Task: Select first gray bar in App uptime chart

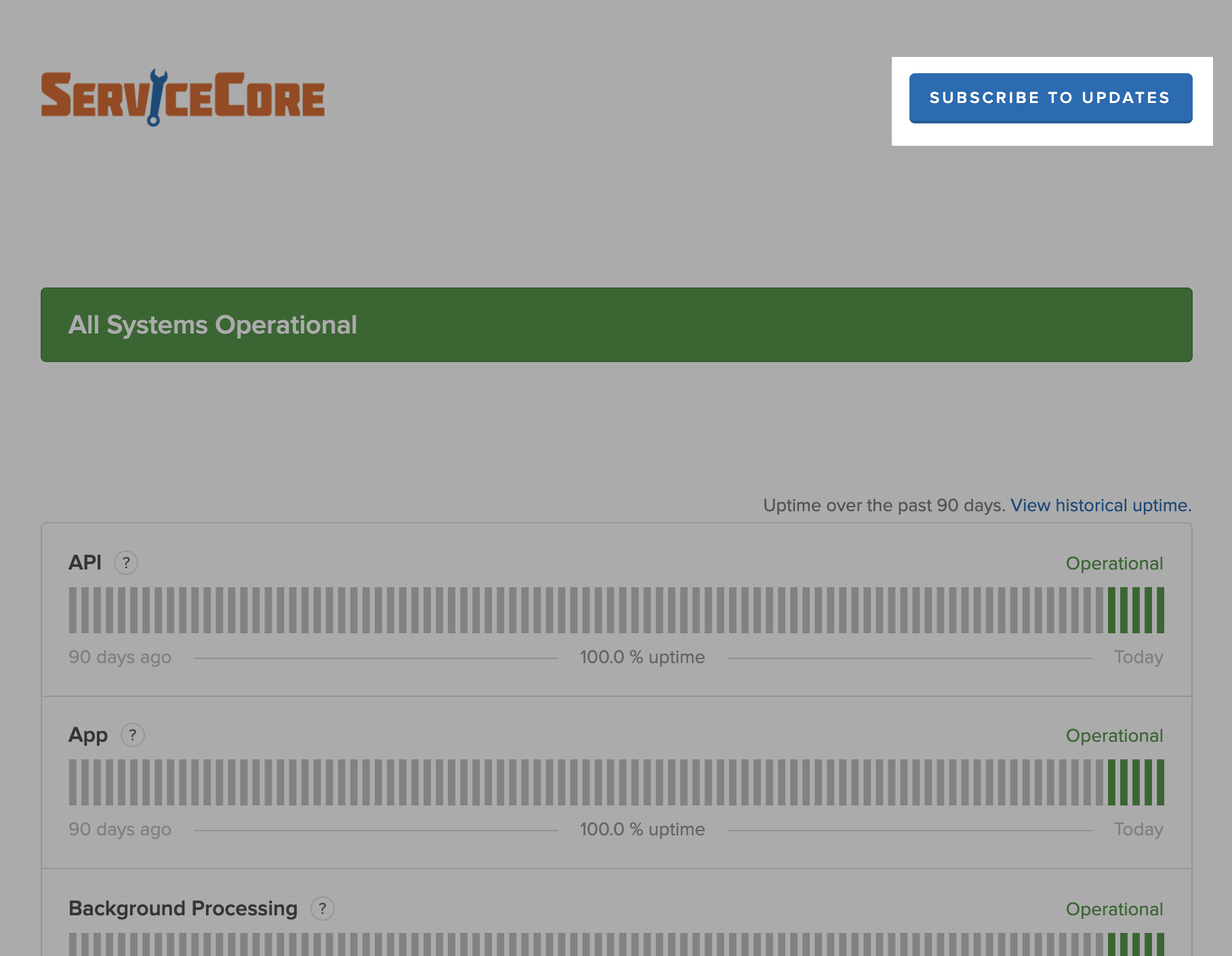Action: (x=73, y=782)
